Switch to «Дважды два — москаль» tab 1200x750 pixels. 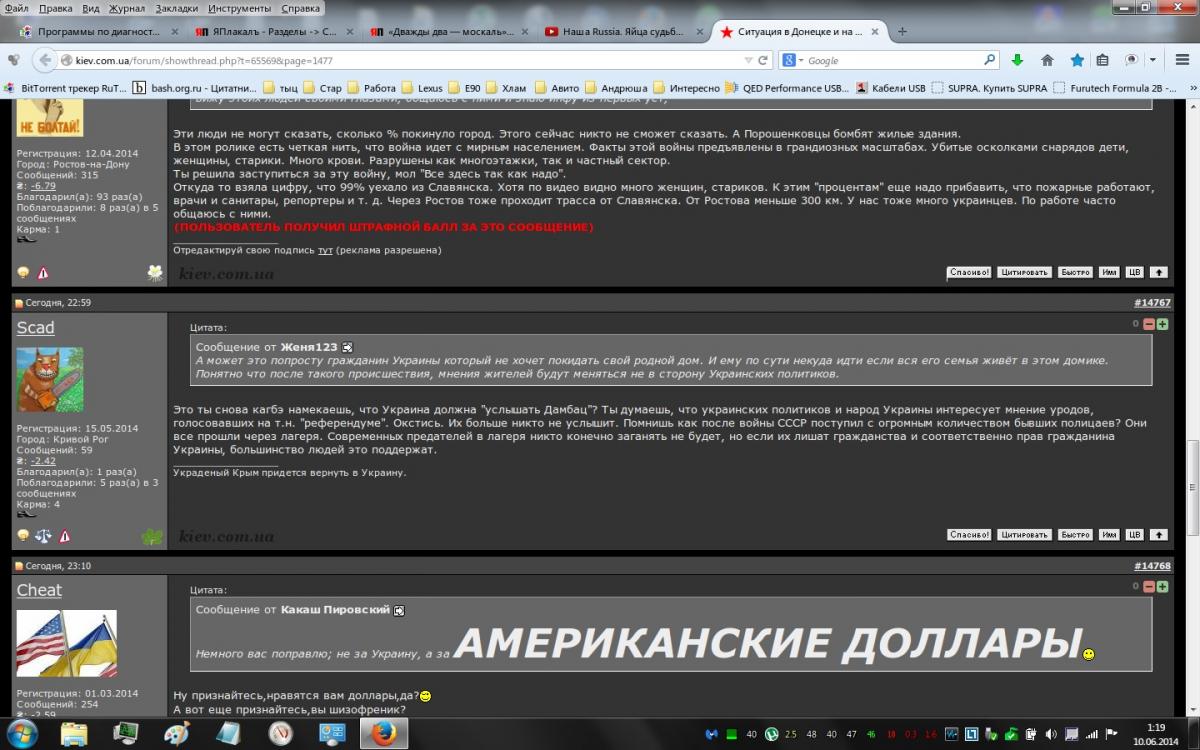[447, 31]
